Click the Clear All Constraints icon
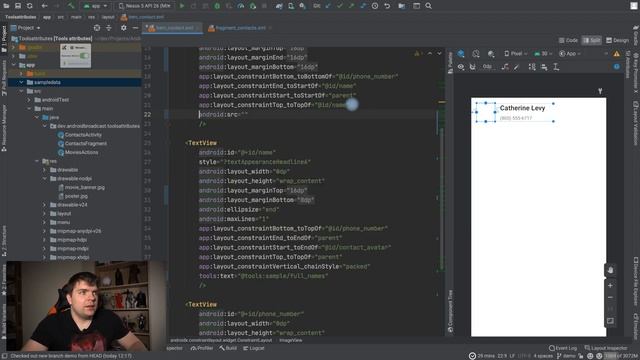The width and height of the screenshot is (640, 360). [505, 67]
